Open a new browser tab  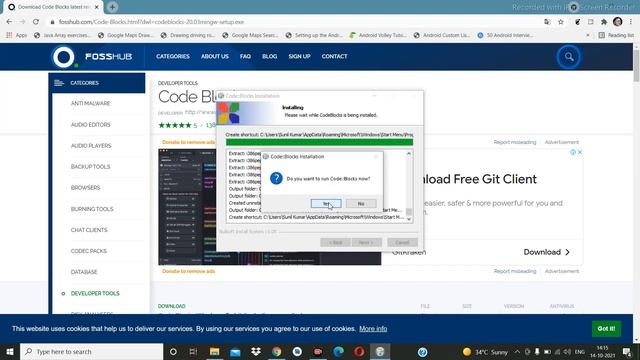click(x=112, y=7)
